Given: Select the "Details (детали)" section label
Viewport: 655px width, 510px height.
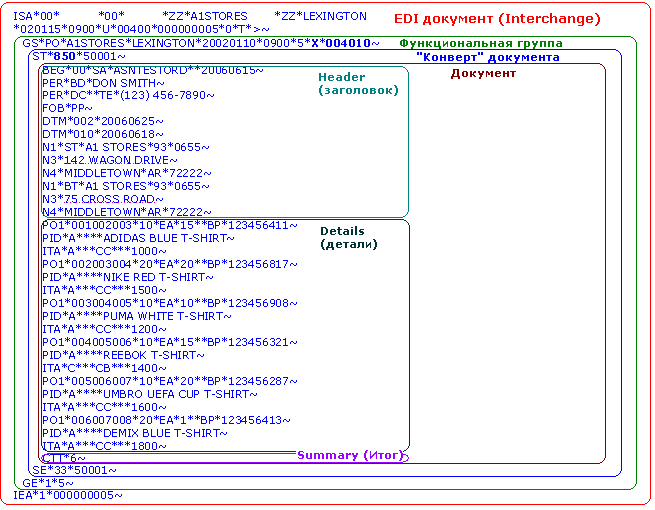Looking at the screenshot, I should click(x=348, y=238).
